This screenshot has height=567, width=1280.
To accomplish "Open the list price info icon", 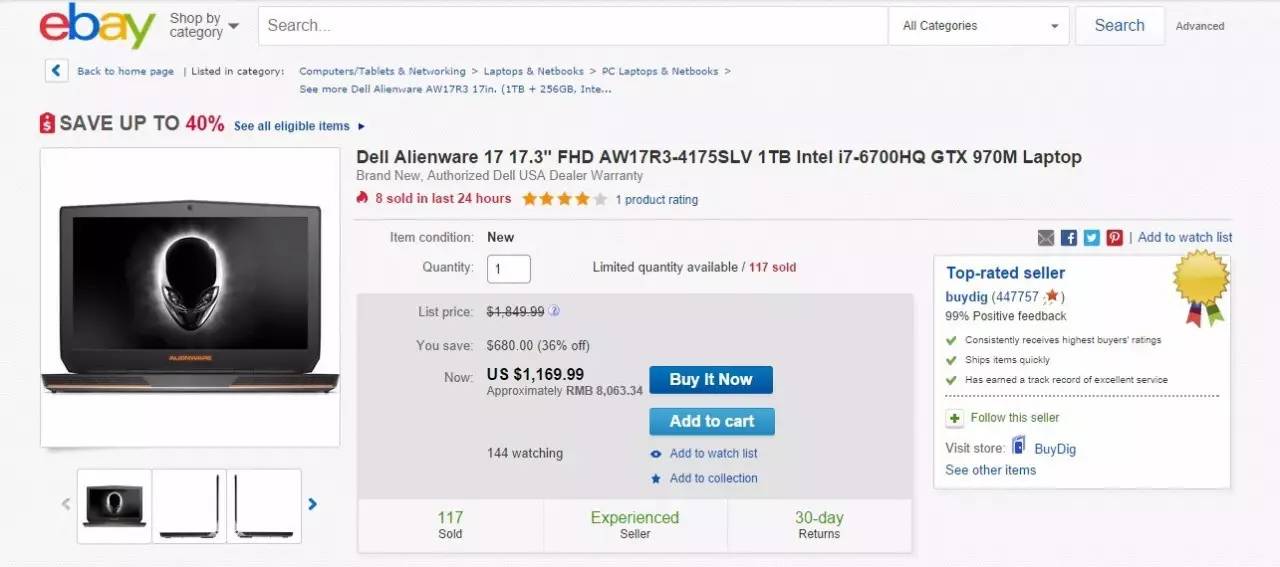I will pyautogui.click(x=554, y=311).
